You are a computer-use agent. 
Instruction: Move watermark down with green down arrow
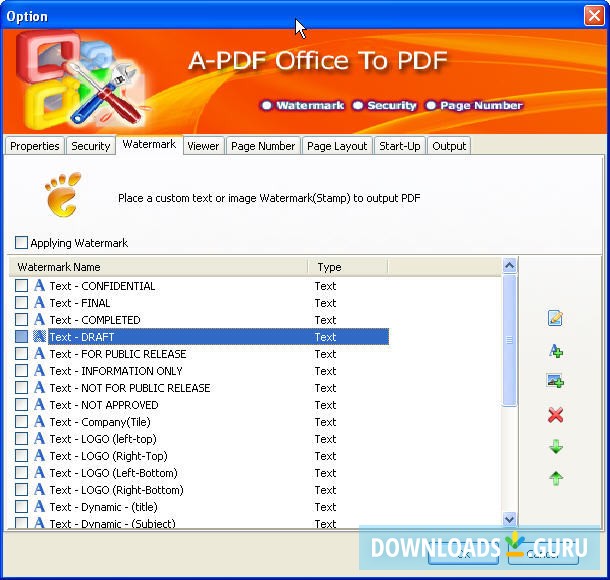click(x=556, y=447)
